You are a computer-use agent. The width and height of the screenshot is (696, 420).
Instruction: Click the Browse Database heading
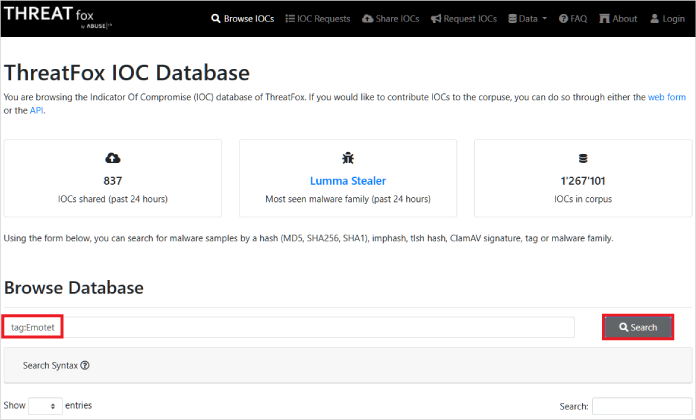coord(74,288)
